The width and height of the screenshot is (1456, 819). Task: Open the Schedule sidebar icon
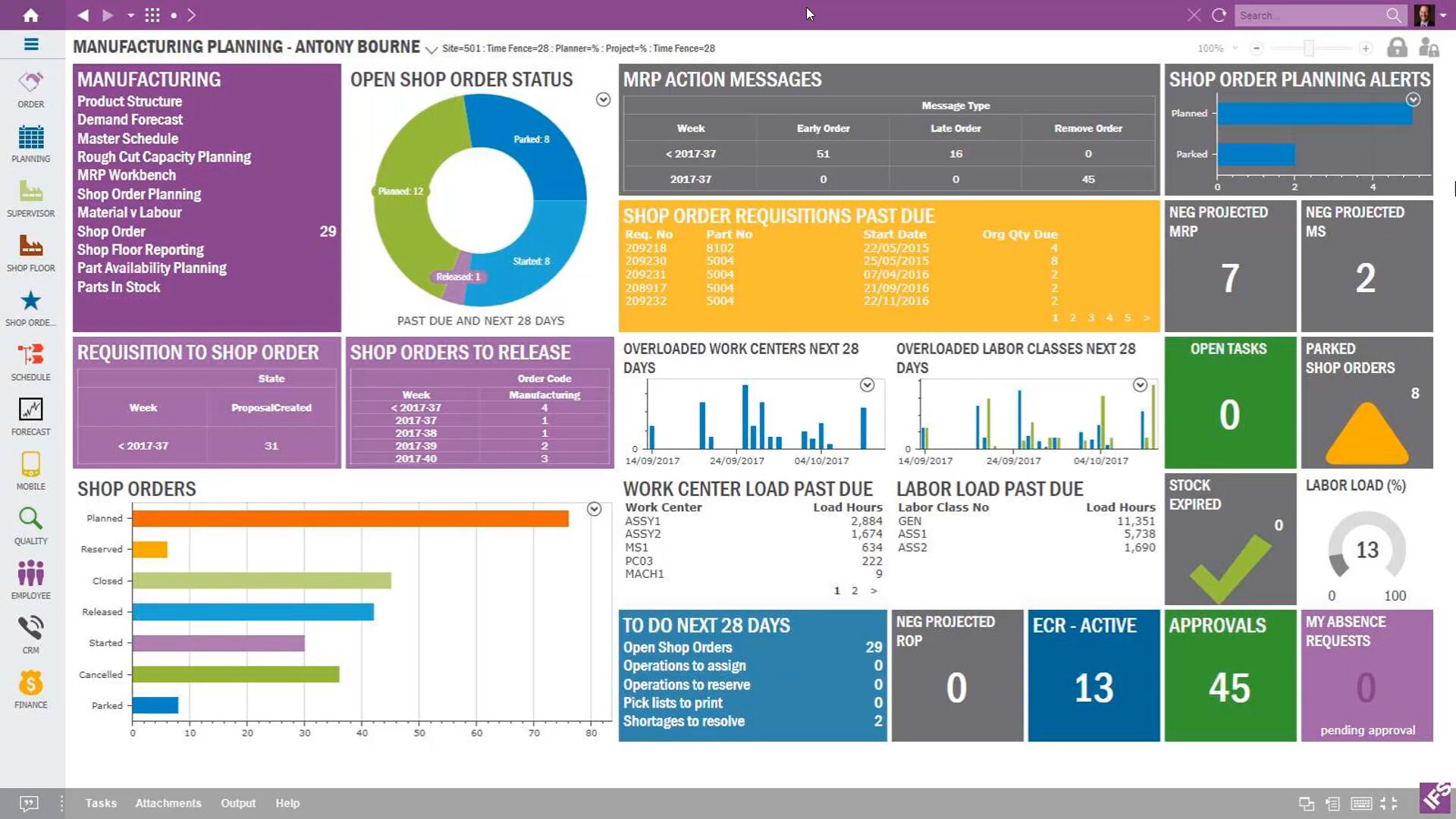point(31,362)
